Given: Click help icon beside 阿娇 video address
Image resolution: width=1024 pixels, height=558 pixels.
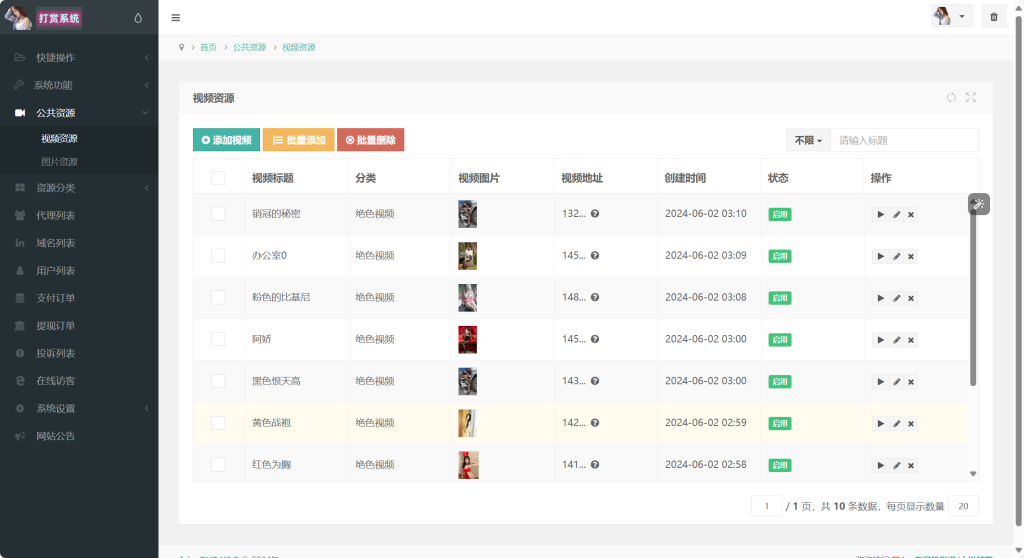Looking at the screenshot, I should coord(595,339).
